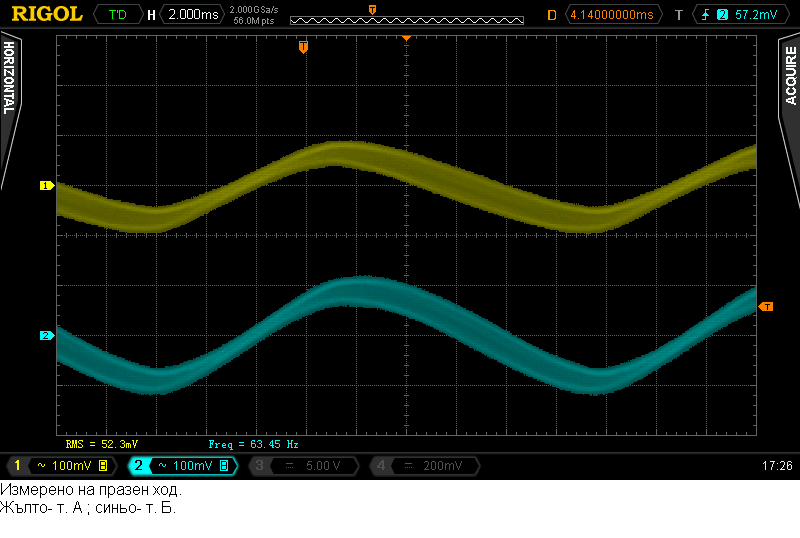Select channel 2 number label

click(x=138, y=466)
